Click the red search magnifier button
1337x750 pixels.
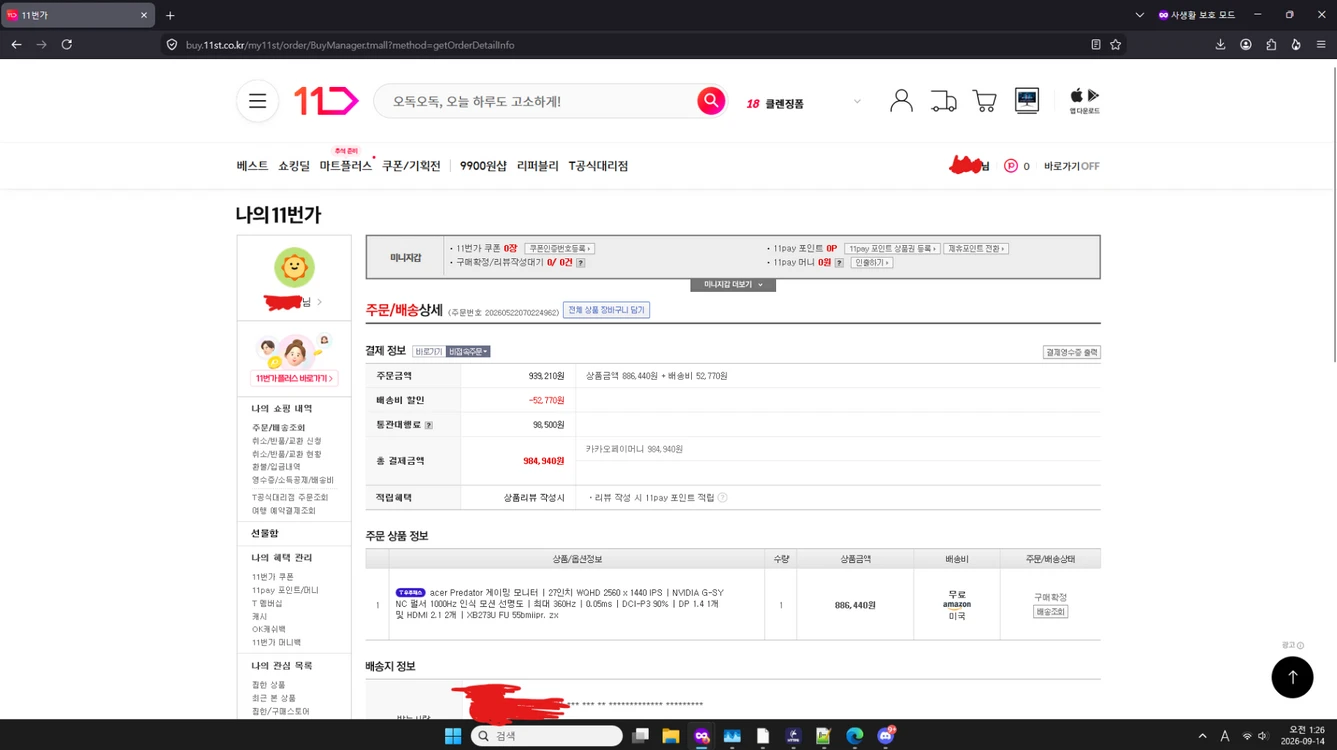tap(711, 101)
